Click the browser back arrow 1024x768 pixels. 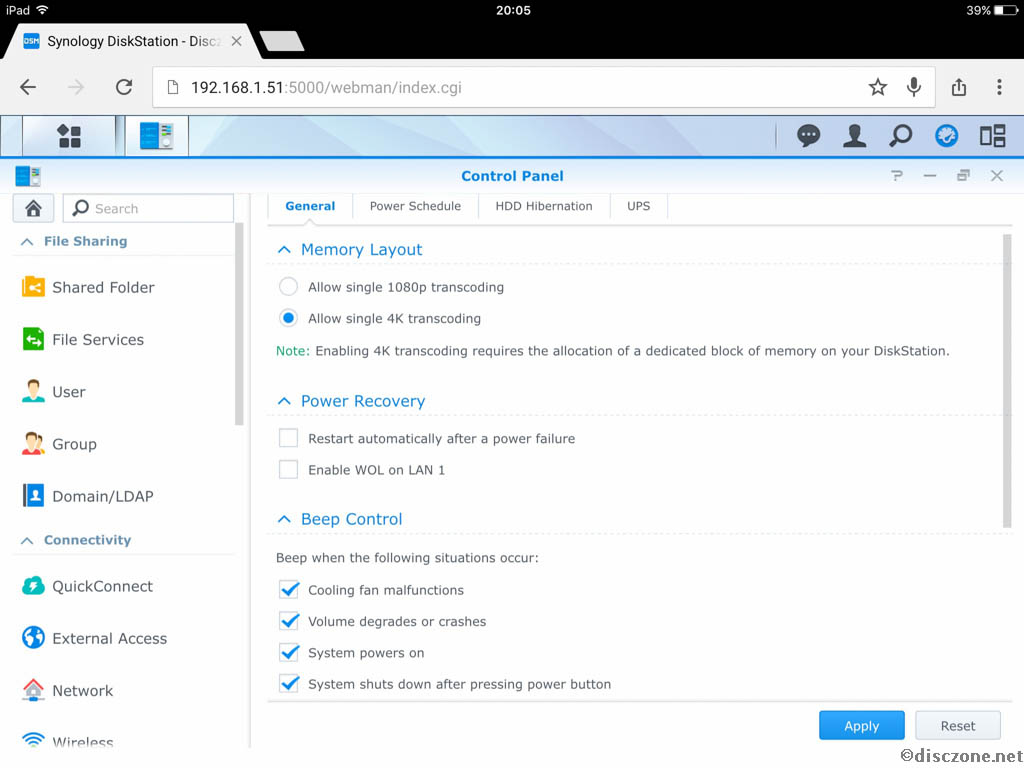tap(28, 87)
